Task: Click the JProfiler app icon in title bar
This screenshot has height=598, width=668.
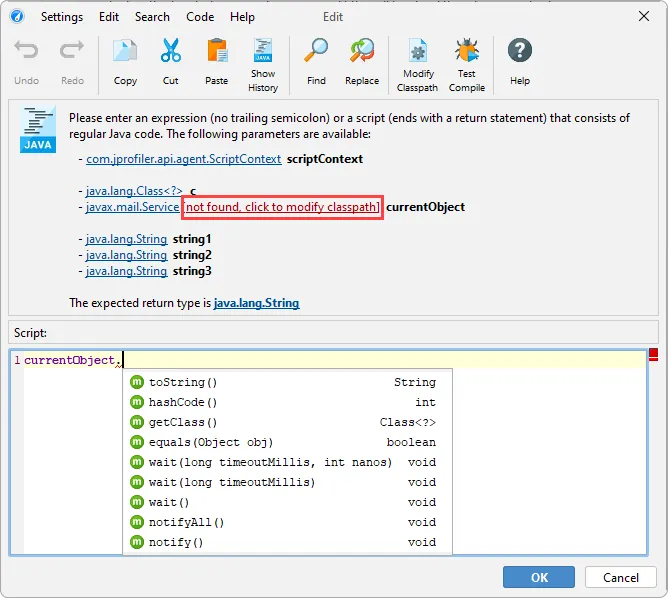Action: 17,17
